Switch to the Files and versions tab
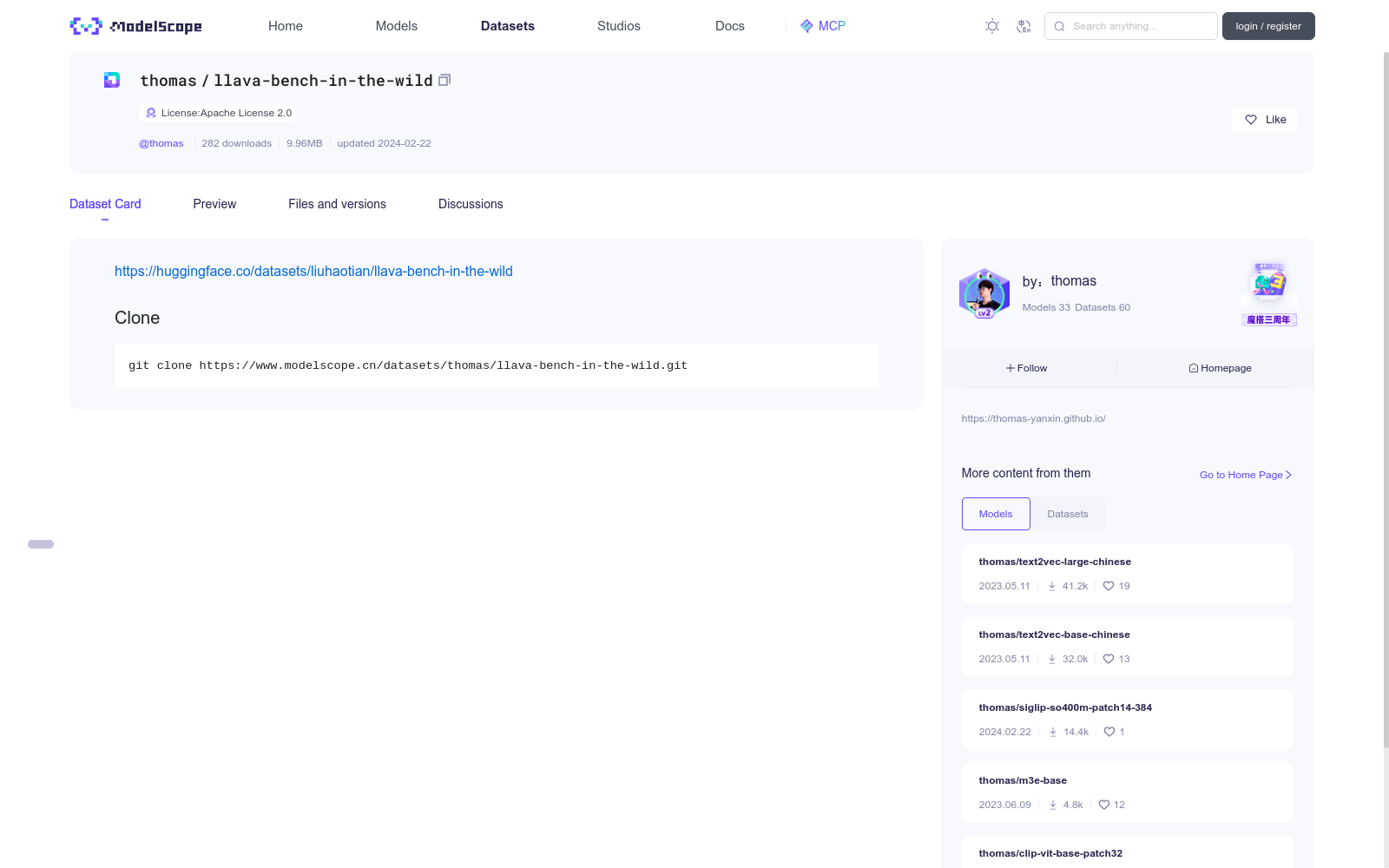The image size is (1389, 868). (x=337, y=204)
